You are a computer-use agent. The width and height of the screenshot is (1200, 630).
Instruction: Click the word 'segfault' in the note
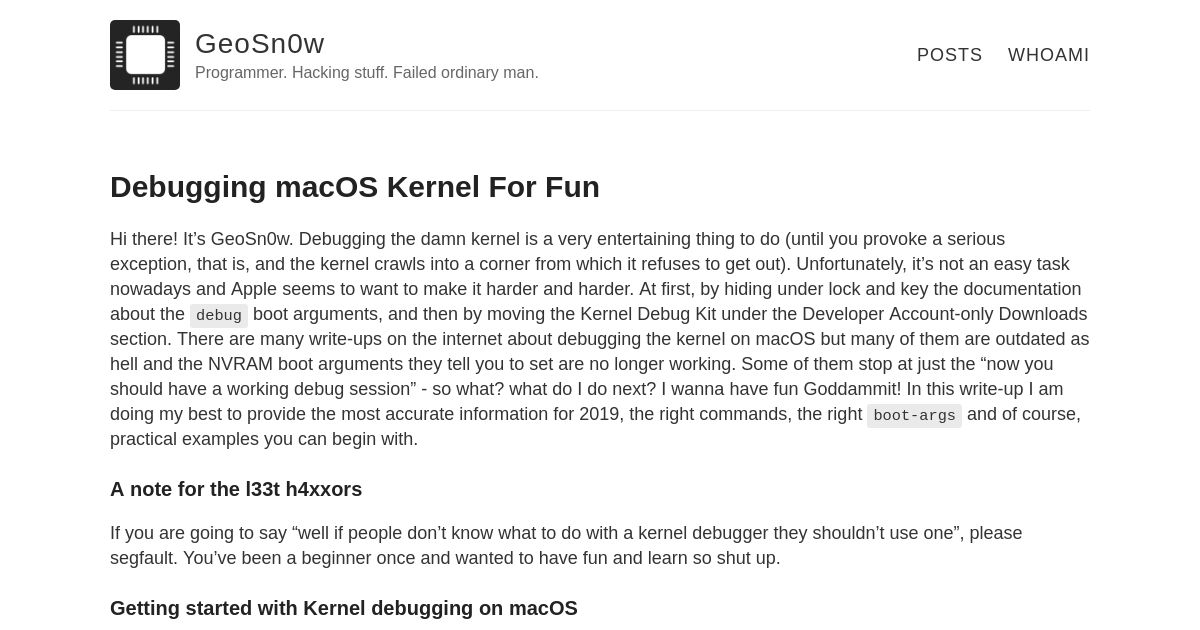click(142, 558)
